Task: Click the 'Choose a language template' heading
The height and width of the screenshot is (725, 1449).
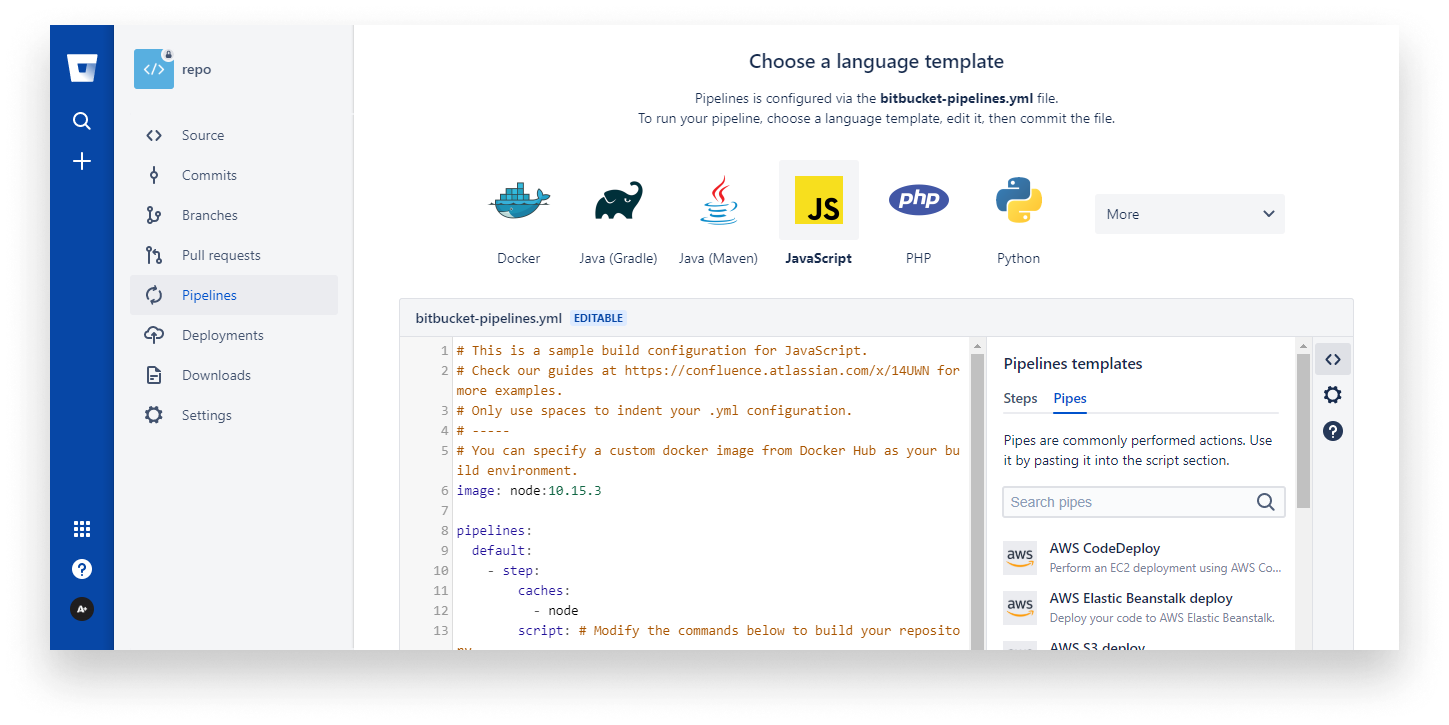Action: pyautogui.click(x=876, y=61)
